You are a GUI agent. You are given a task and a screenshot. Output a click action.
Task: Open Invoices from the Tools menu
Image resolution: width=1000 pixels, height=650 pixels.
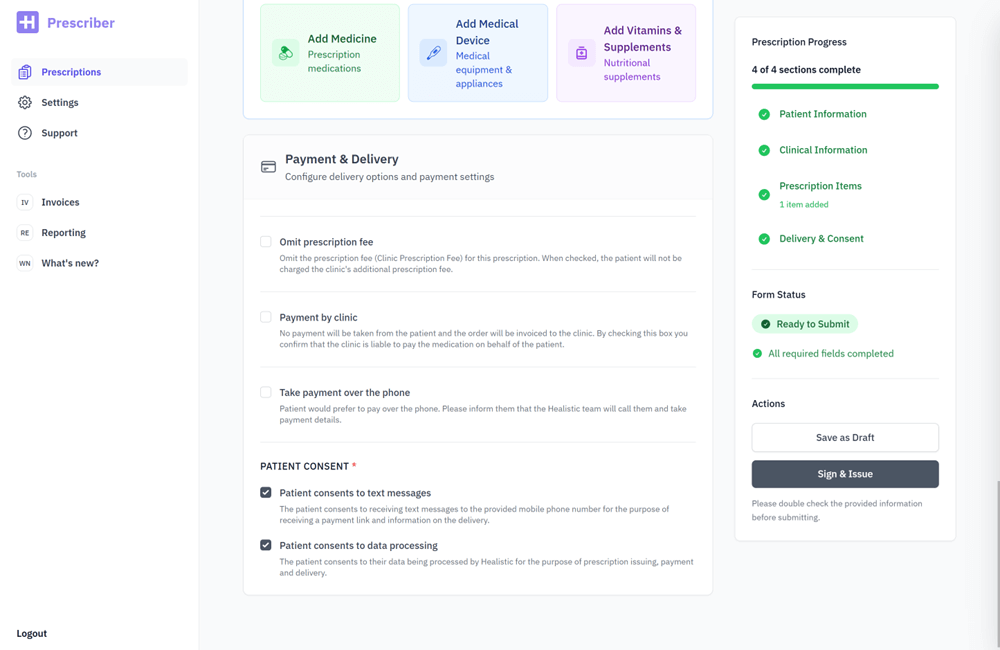60,202
